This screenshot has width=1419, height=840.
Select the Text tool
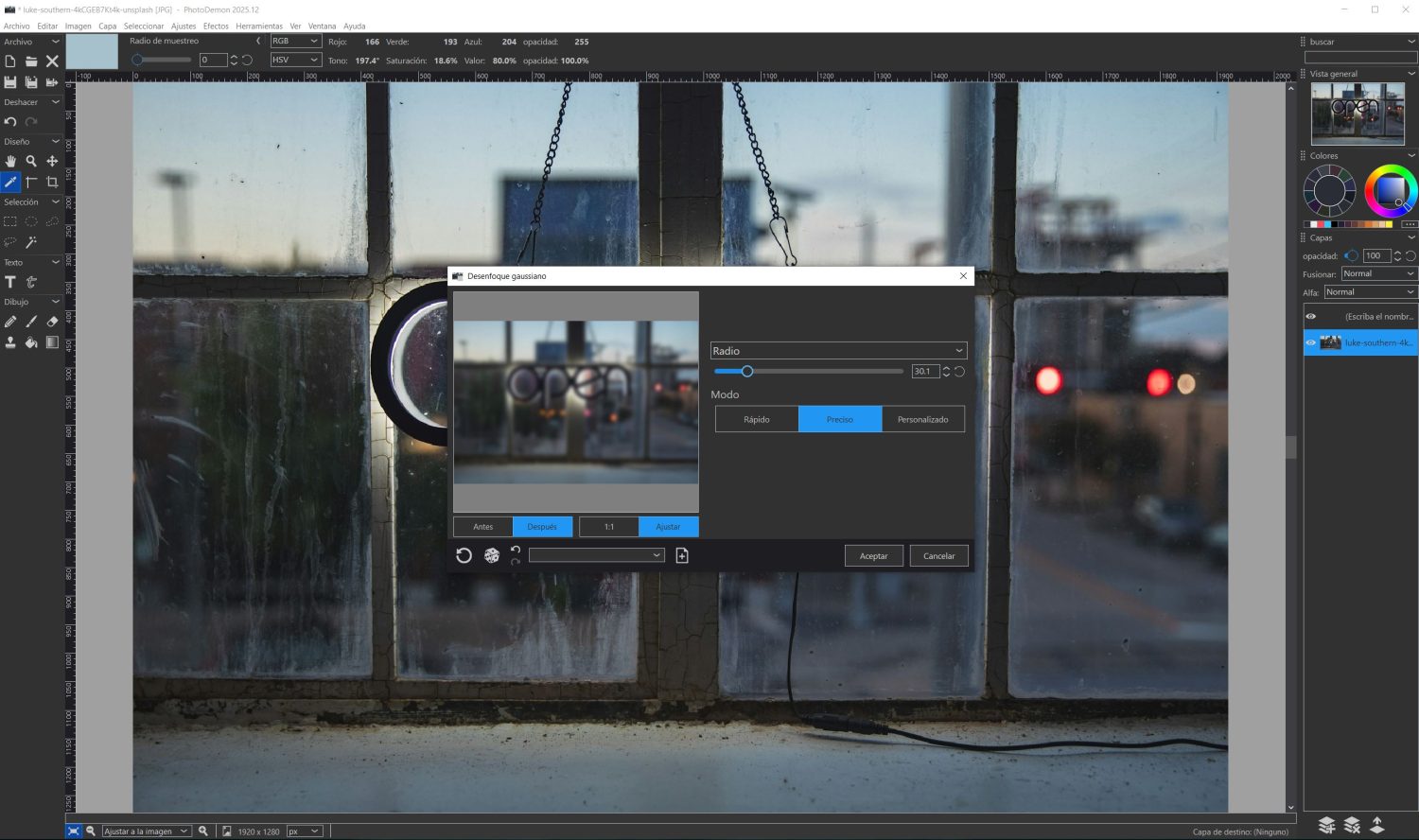(10, 282)
